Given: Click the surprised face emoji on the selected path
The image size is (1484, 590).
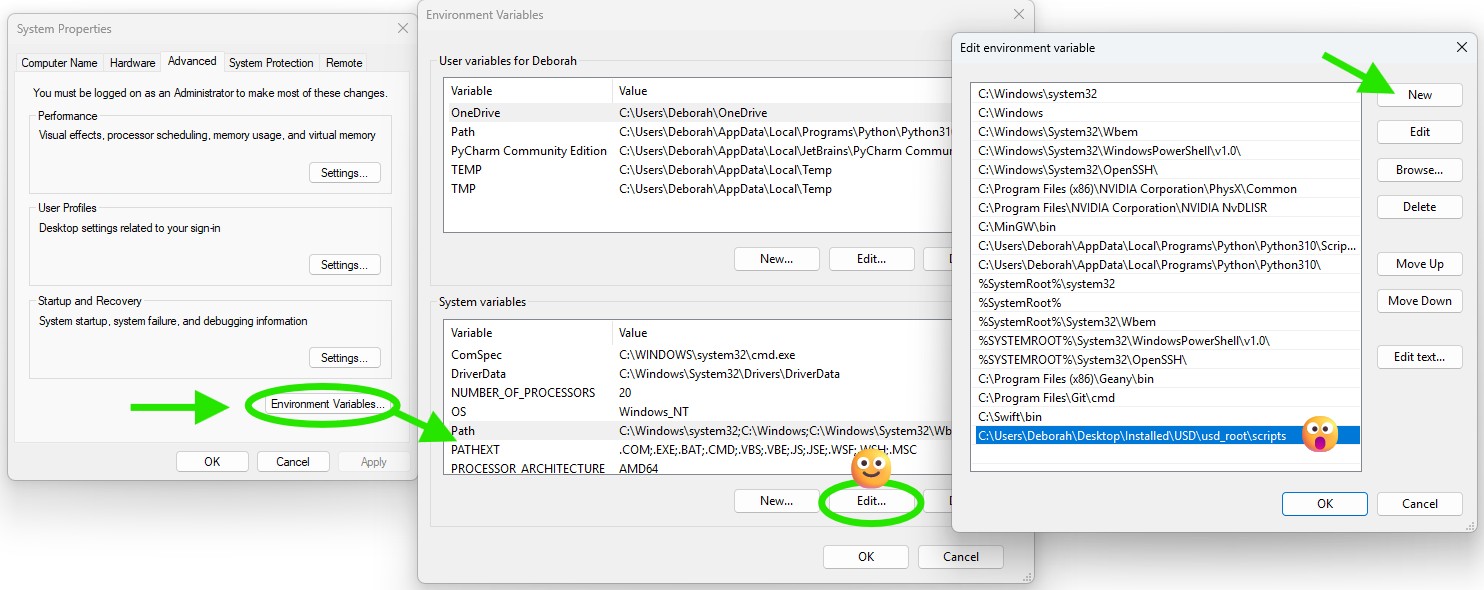Looking at the screenshot, I should click(1320, 435).
